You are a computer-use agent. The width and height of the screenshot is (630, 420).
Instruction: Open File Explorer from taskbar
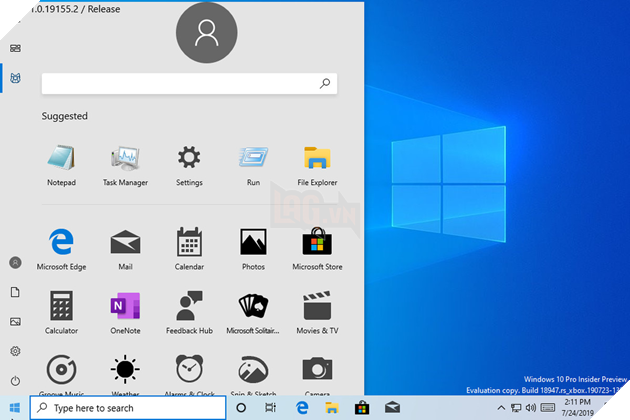tap(331, 408)
